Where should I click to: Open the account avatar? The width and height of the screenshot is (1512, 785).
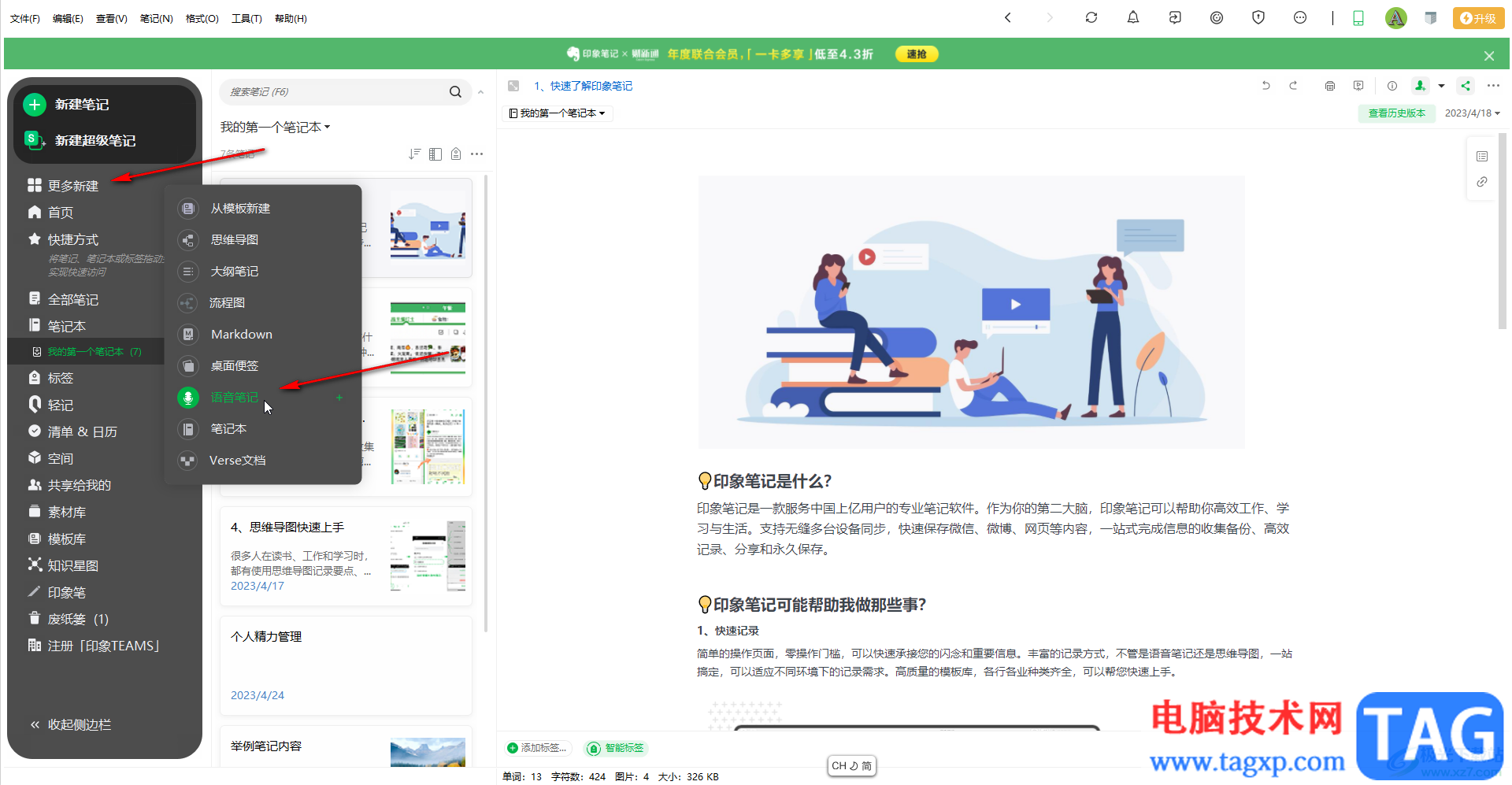pos(1396,18)
